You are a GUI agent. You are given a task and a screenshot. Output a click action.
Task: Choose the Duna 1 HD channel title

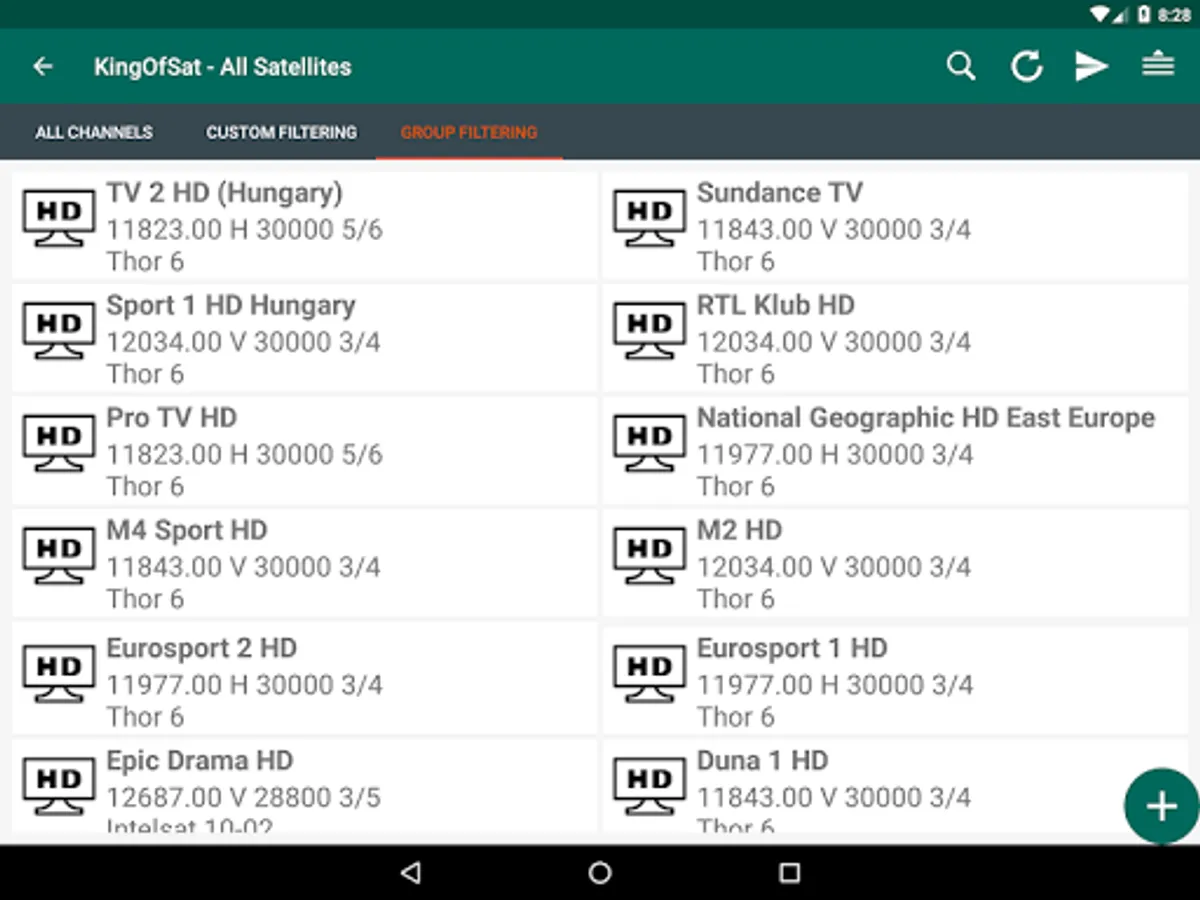763,761
